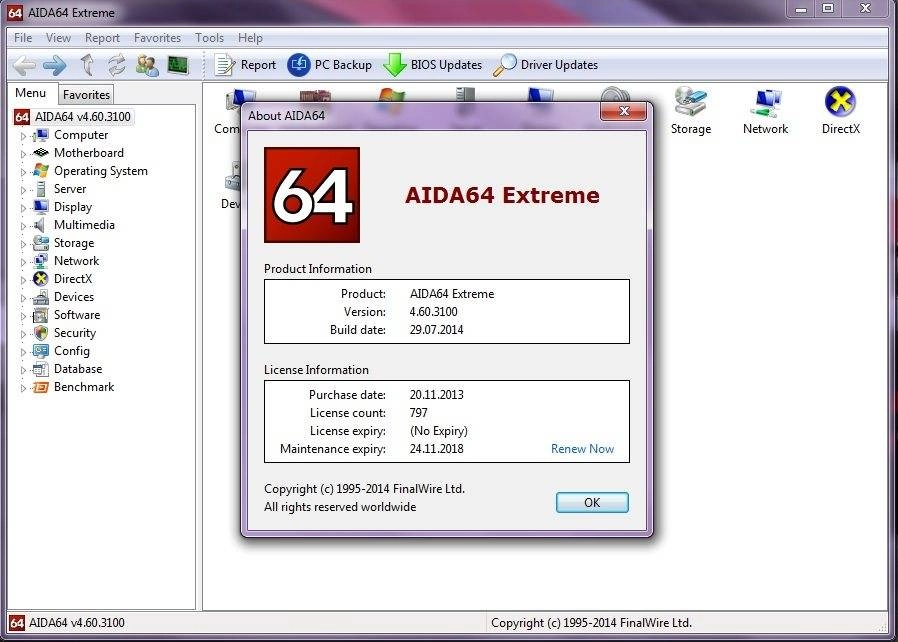The height and width of the screenshot is (642, 898).
Task: Click the status bar FinalWire copyright text
Action: (591, 623)
